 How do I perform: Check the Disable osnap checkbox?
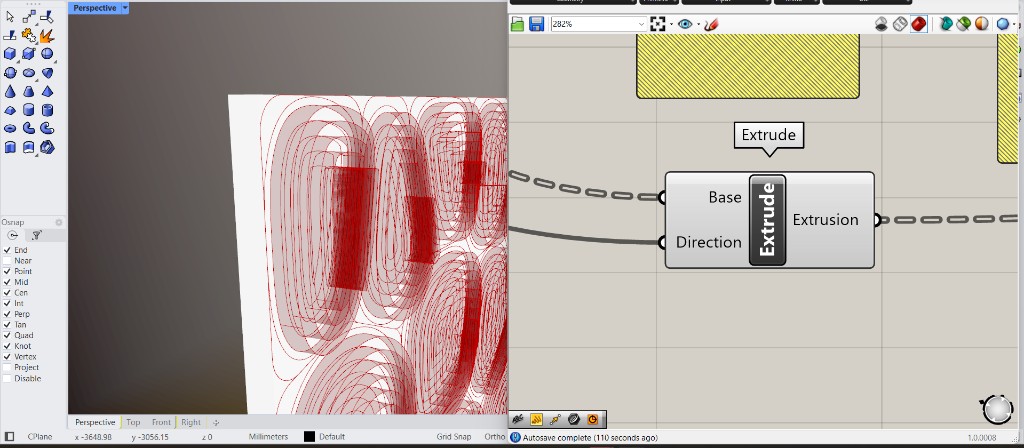[7, 378]
